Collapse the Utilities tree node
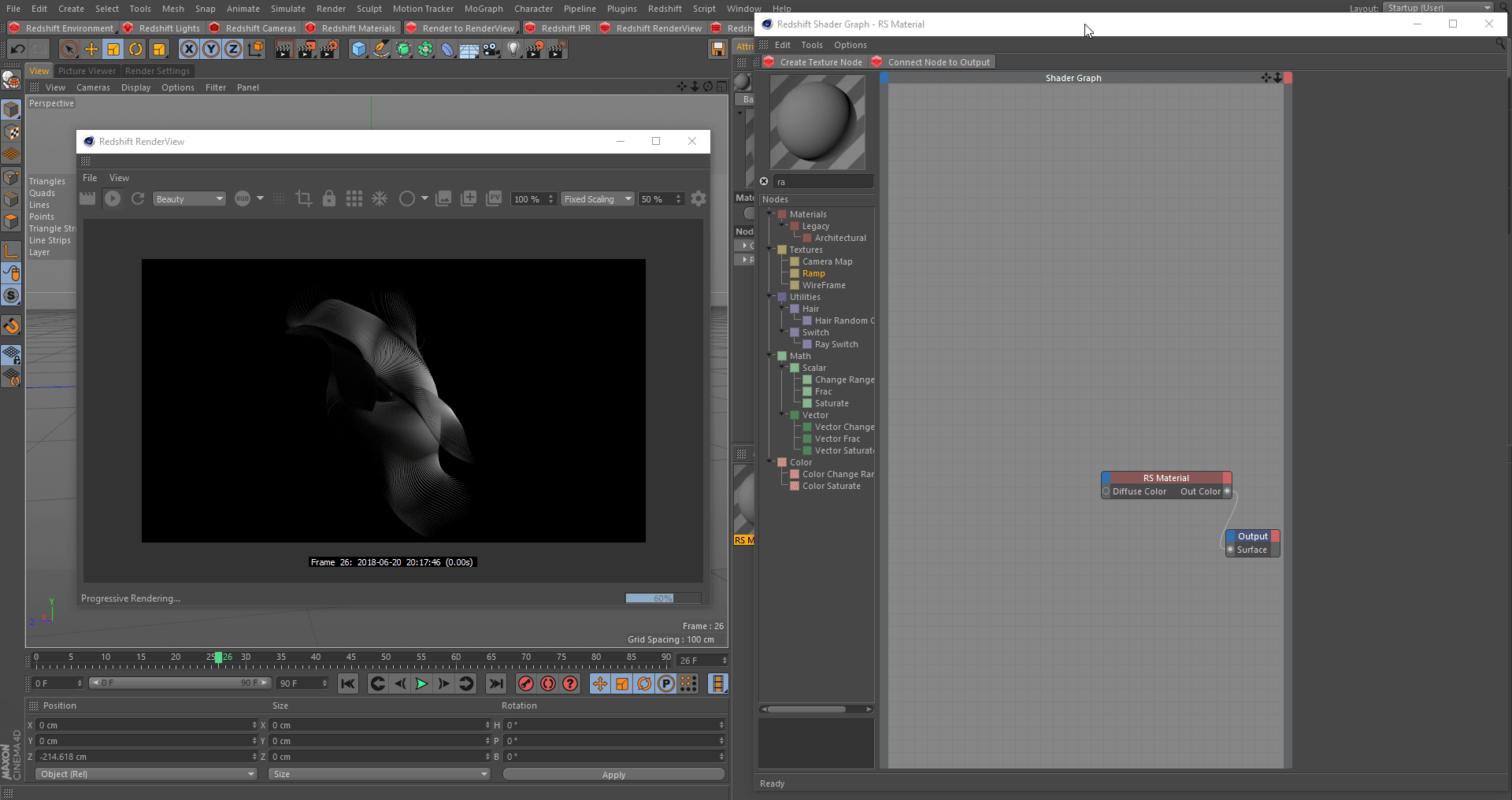Viewport: 1512px width, 800px height. (x=770, y=297)
